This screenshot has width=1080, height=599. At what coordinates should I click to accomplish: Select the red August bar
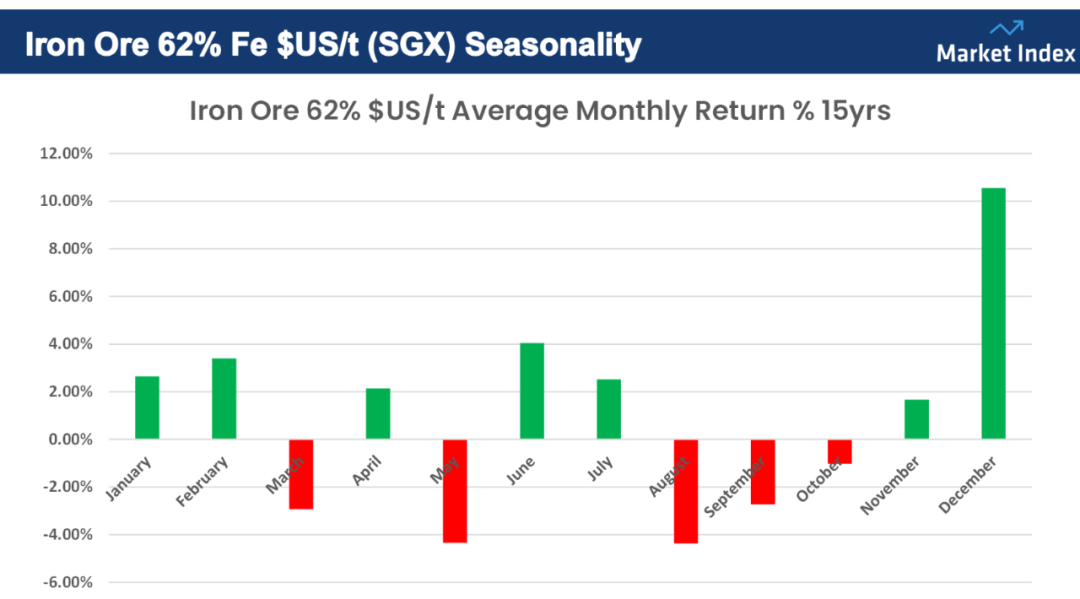coord(686,491)
